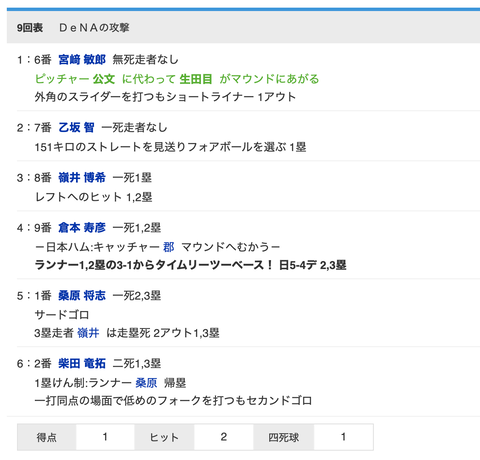The image size is (480, 460).
Task: Click the 四死球 value 1 cell
Action: coord(343,437)
